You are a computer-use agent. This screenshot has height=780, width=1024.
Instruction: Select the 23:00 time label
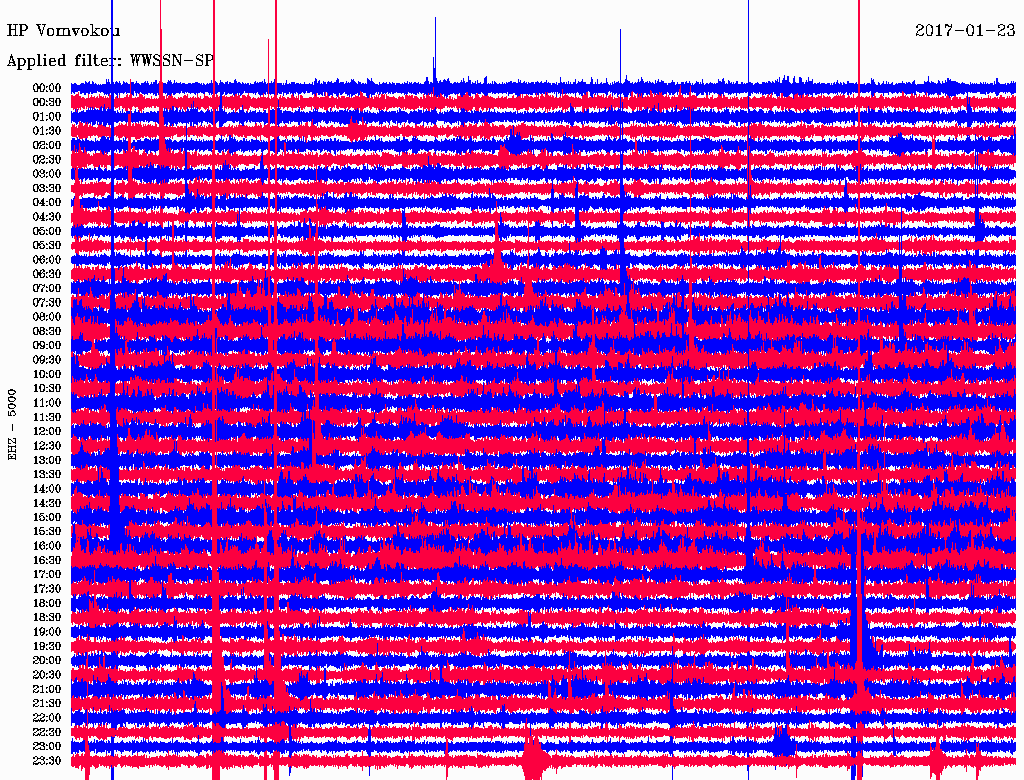coord(47,746)
